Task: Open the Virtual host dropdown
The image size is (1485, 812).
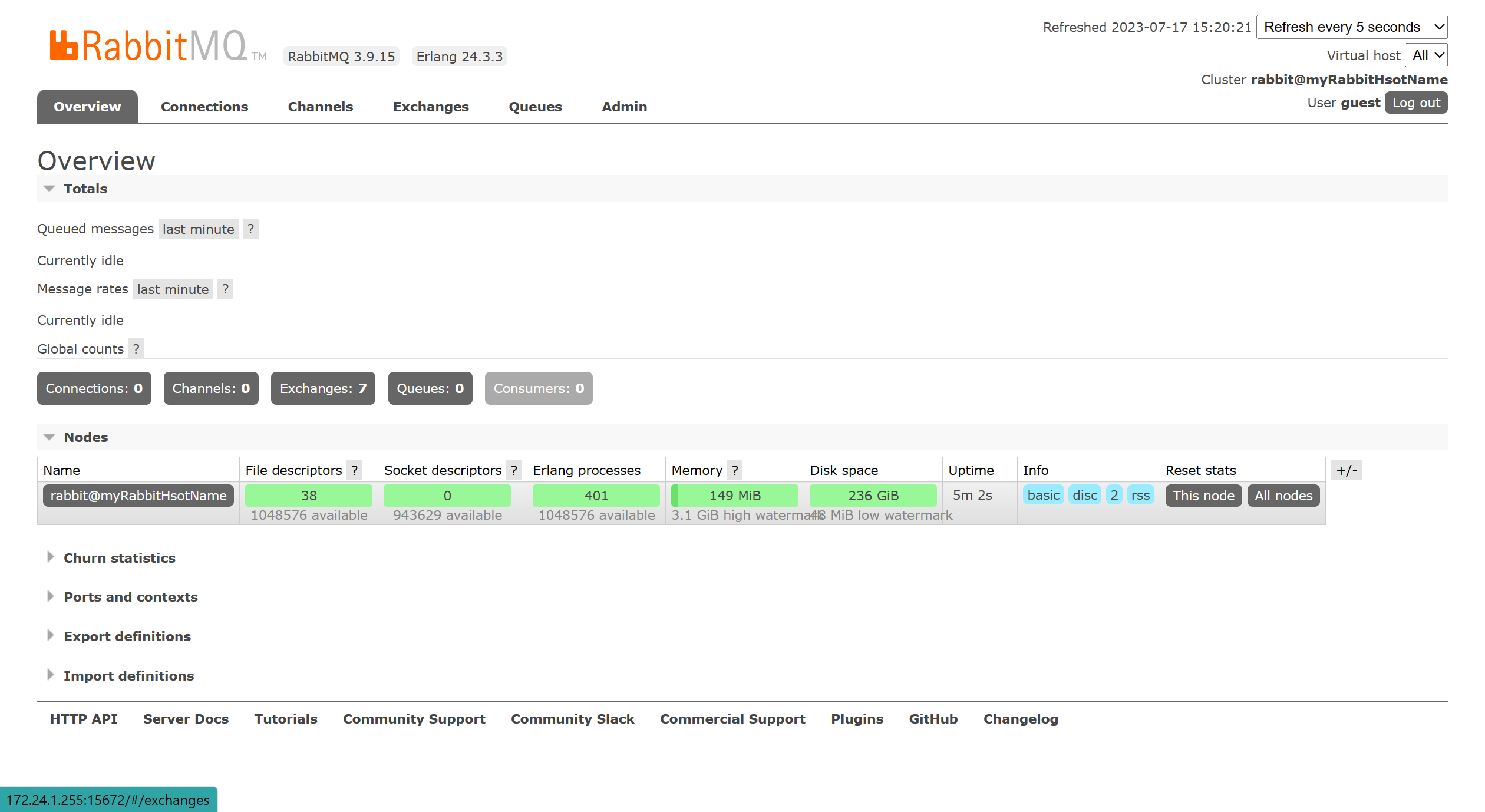Action: 1426,55
